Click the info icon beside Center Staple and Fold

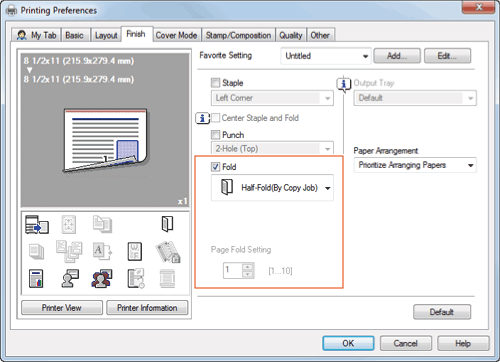[203, 118]
